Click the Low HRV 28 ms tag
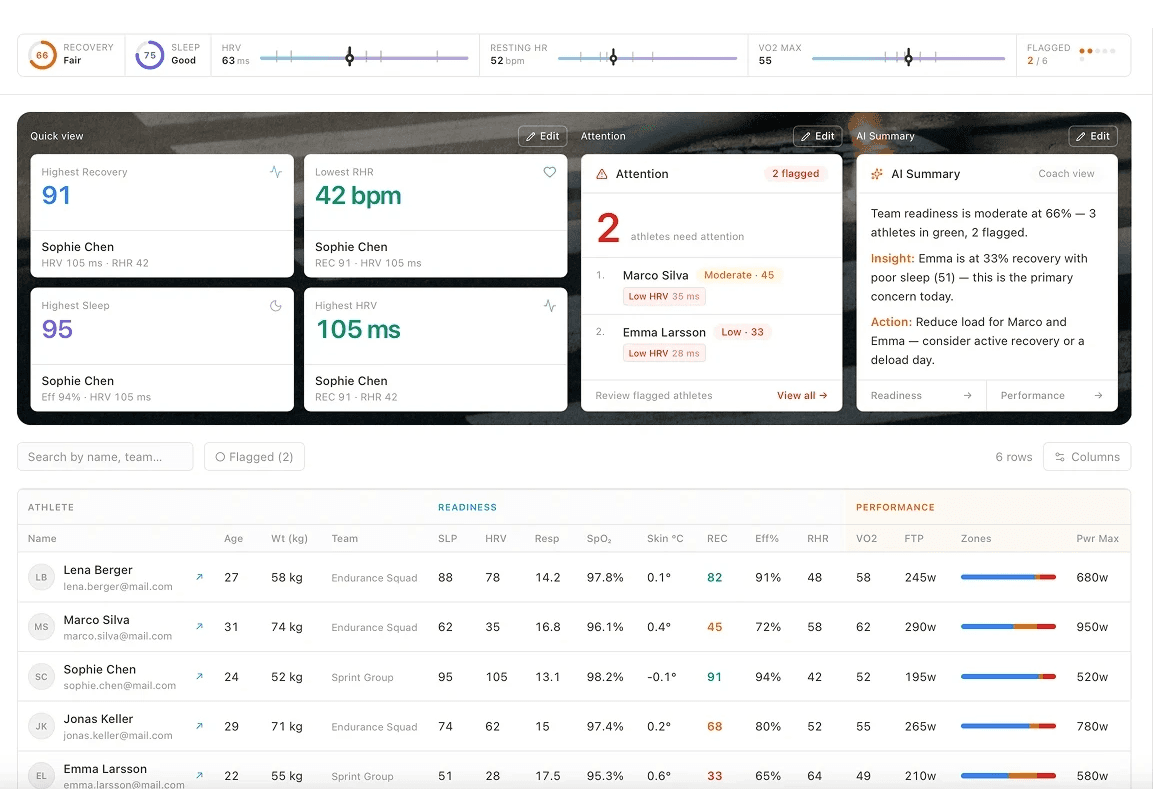The height and width of the screenshot is (789, 1153). click(x=664, y=353)
